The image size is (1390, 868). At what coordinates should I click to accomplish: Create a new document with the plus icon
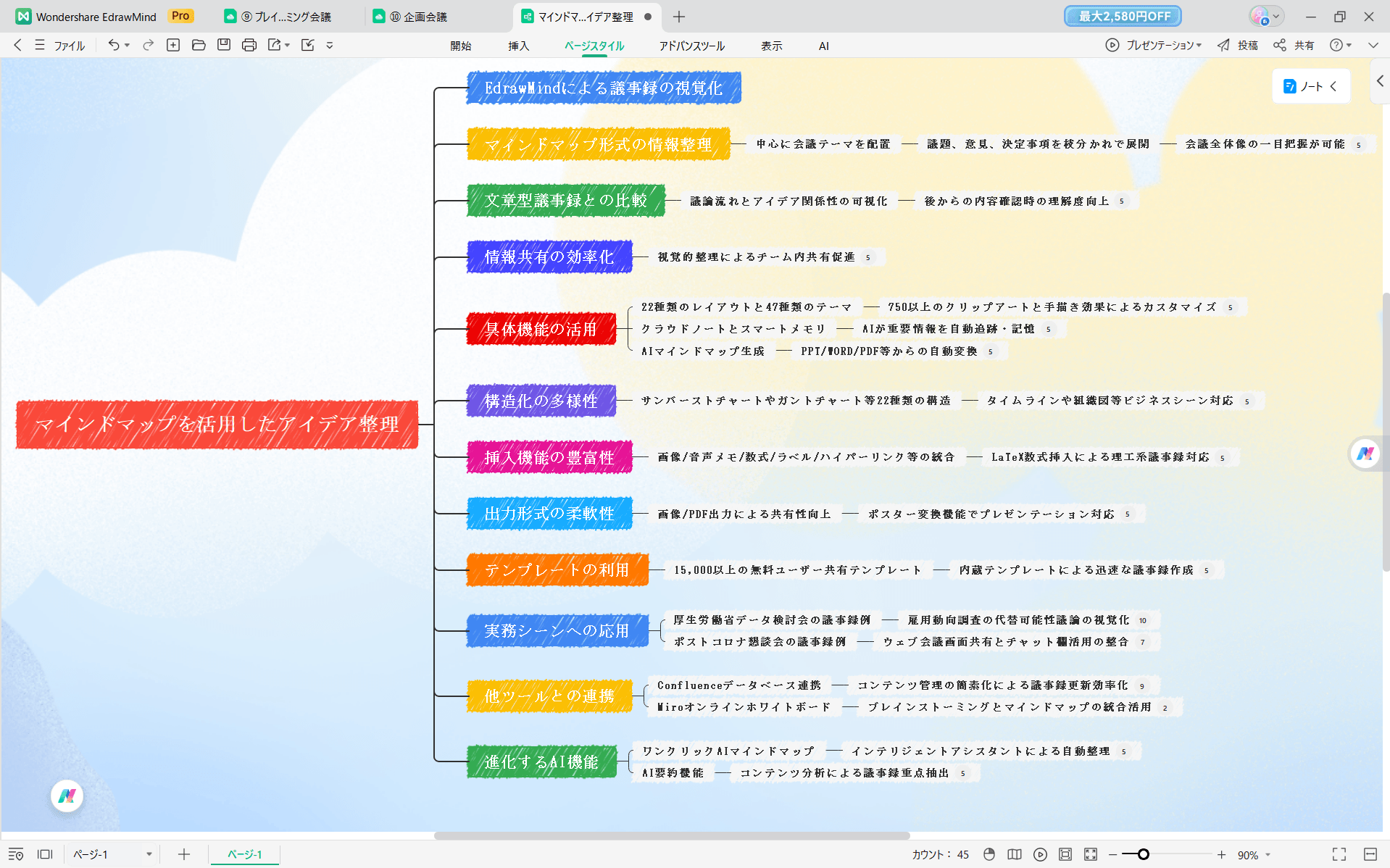tap(173, 45)
